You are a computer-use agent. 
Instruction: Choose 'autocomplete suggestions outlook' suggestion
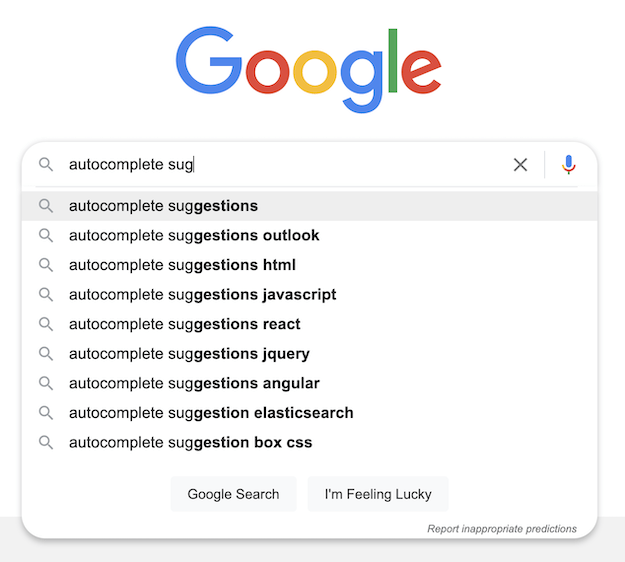194,236
